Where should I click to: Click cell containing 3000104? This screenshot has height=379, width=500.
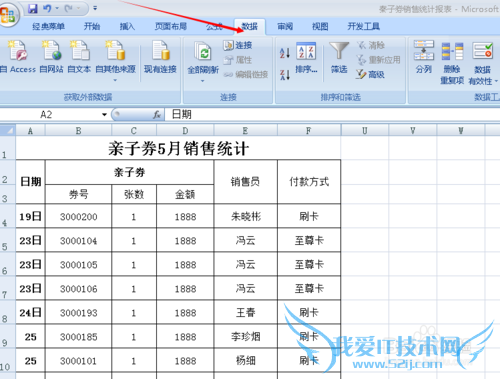pyautogui.click(x=78, y=240)
